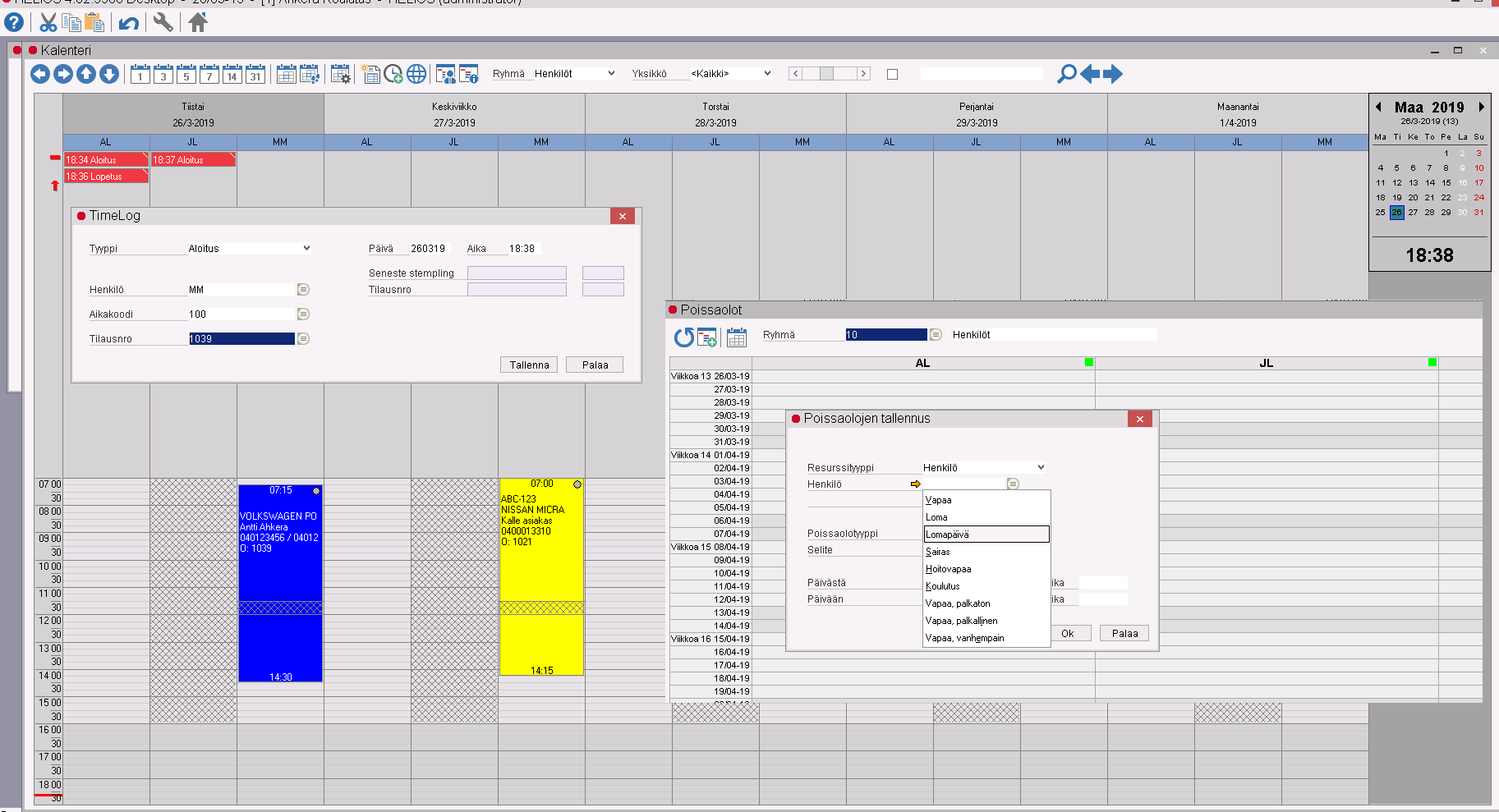Click the Copy icon in top toolbar
Image resolution: width=1499 pixels, height=812 pixels.
[71, 22]
